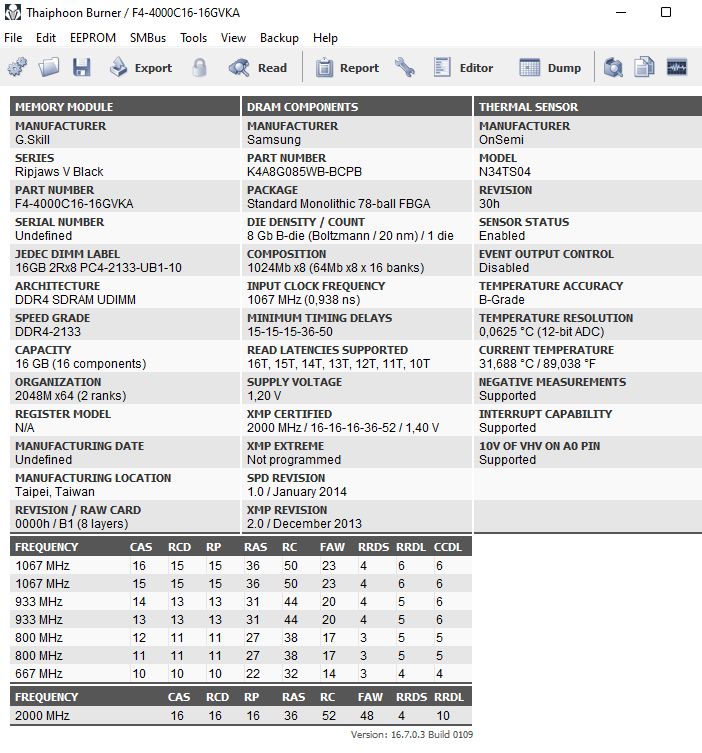Select part number F4-4000C16-16GVKA value
702x753 pixels.
click(x=74, y=204)
